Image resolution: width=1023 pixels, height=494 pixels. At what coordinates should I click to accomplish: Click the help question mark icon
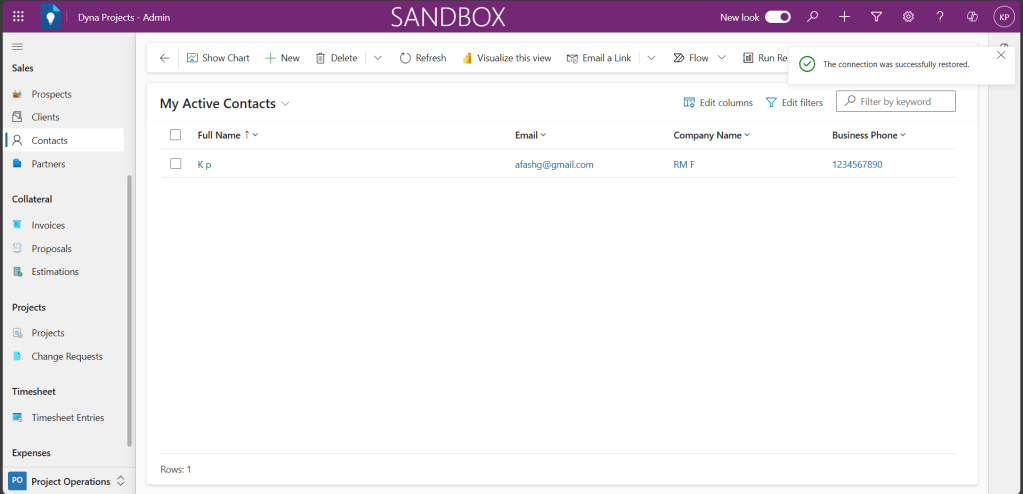pyautogui.click(x=940, y=17)
